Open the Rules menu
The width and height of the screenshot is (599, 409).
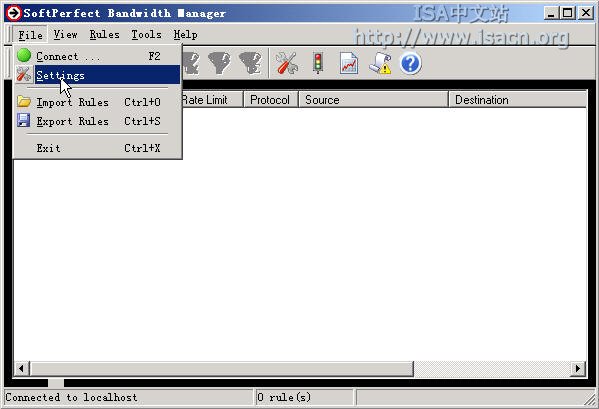(x=104, y=35)
